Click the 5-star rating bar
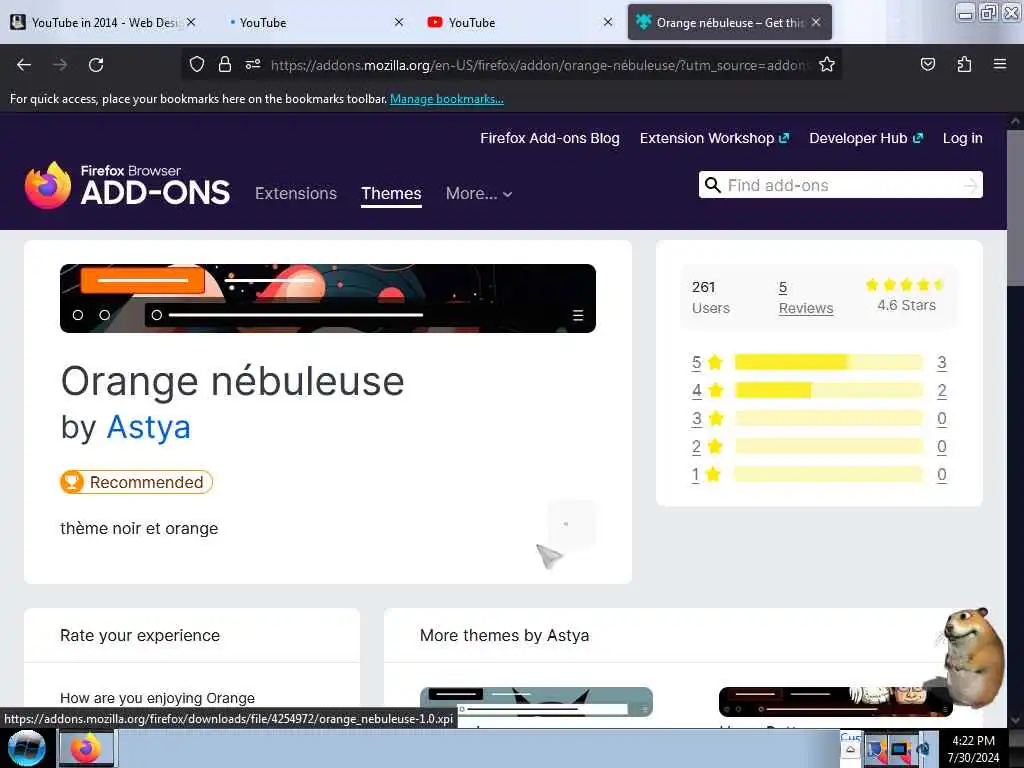Image resolution: width=1024 pixels, height=768 pixels. click(829, 362)
